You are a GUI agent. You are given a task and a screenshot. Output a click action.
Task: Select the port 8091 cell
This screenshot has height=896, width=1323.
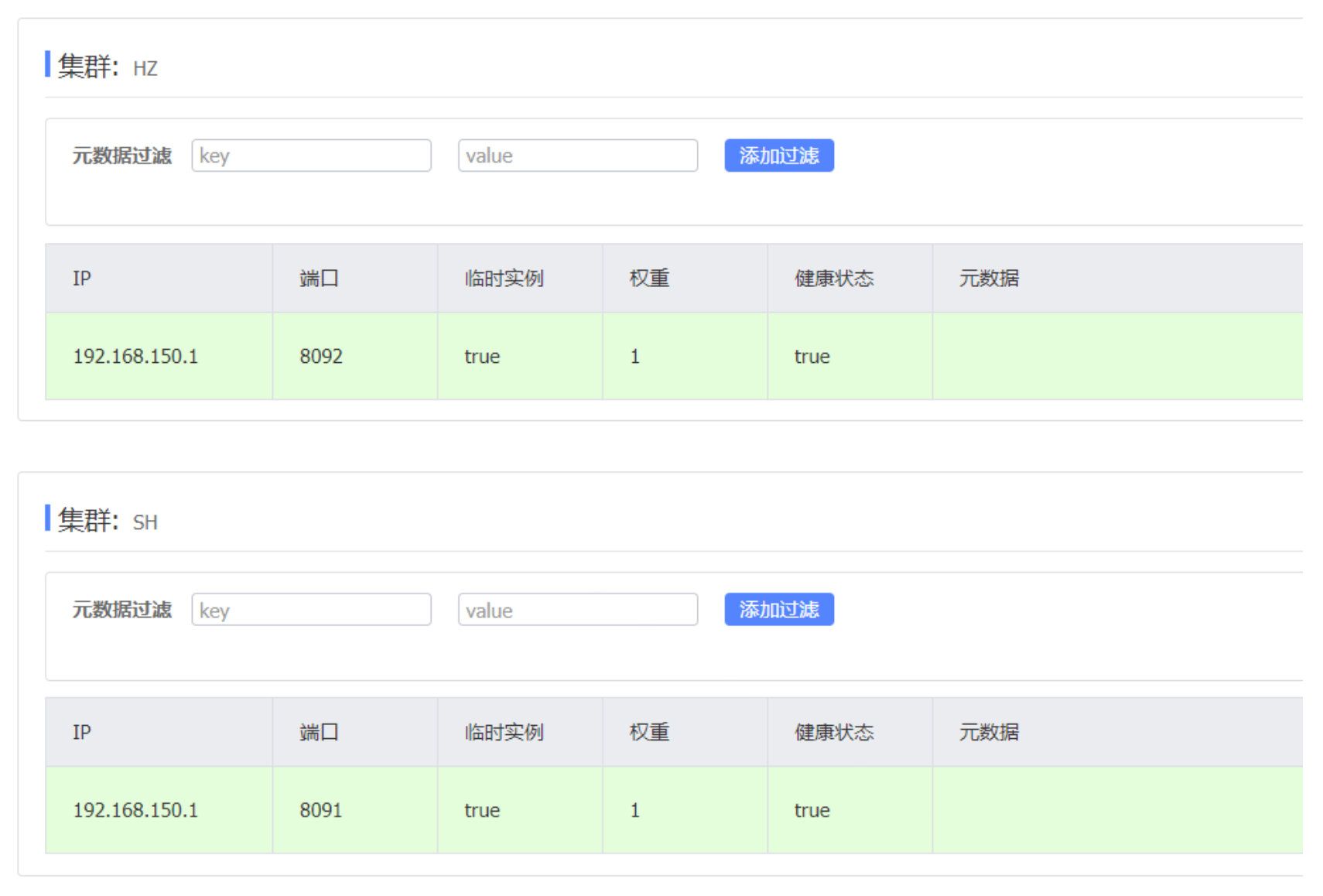point(320,810)
